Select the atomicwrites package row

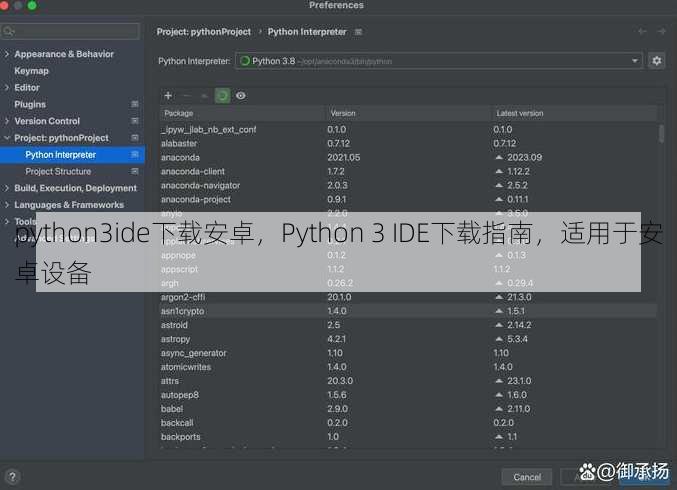[409, 367]
